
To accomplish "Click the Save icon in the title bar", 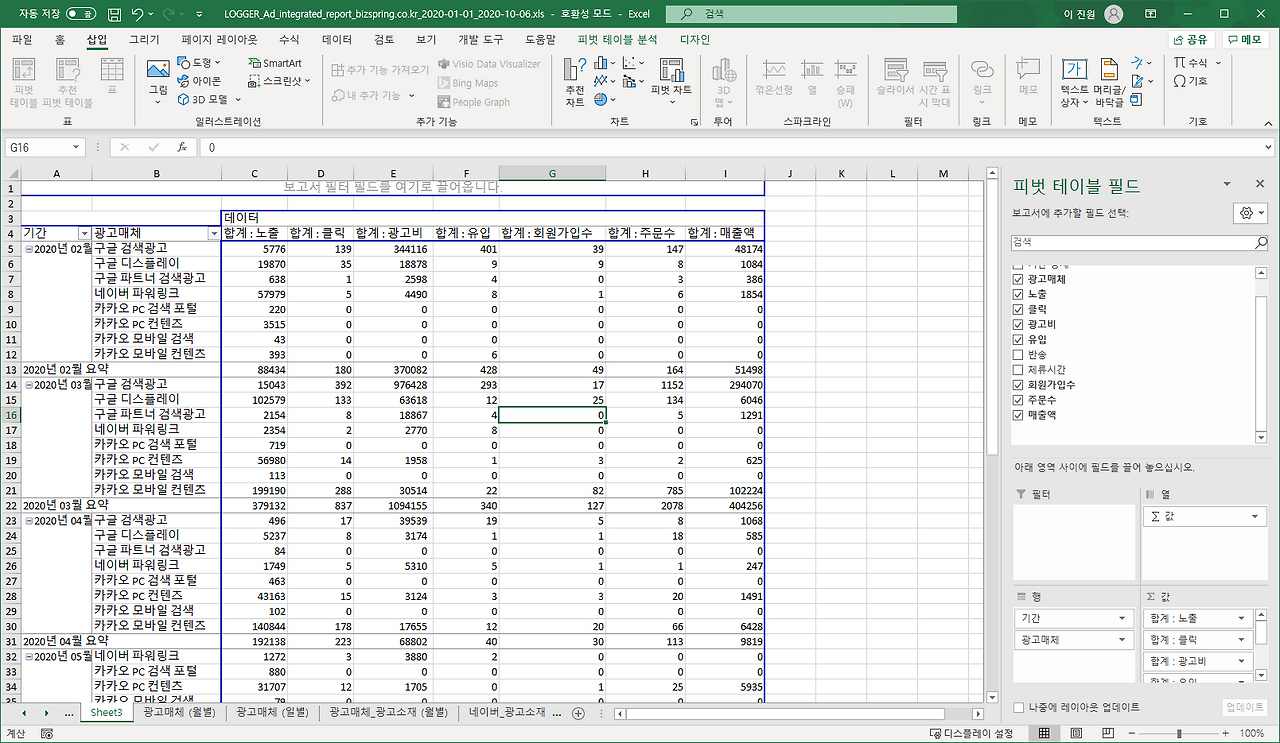I will coord(114,15).
